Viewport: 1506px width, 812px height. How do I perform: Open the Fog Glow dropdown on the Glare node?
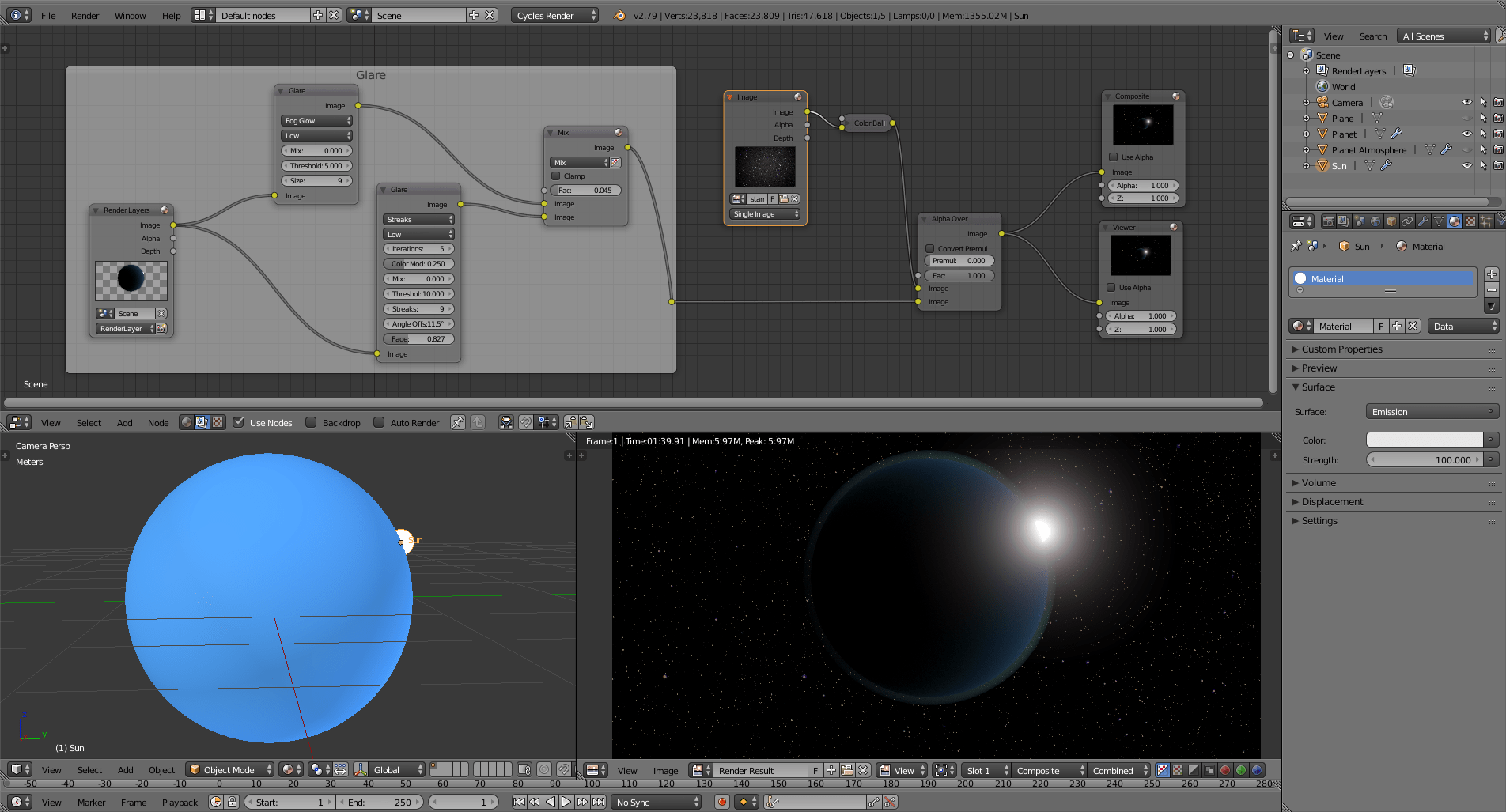(316, 120)
